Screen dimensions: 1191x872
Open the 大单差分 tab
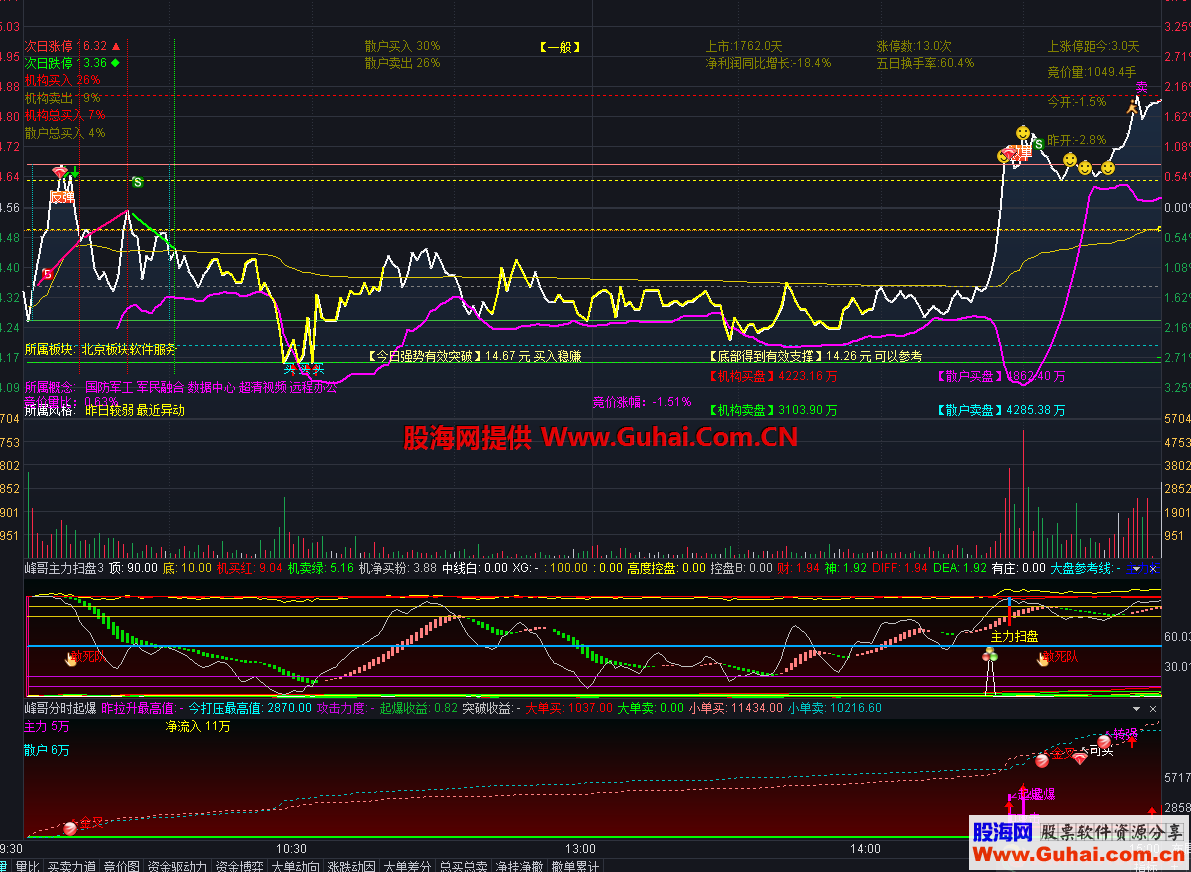pos(407,866)
